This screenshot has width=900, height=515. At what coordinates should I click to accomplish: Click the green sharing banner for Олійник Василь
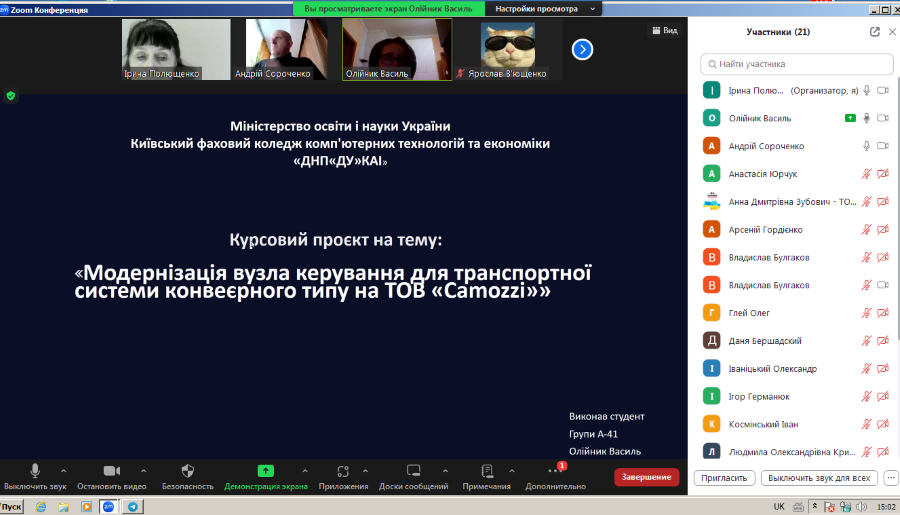(x=389, y=9)
